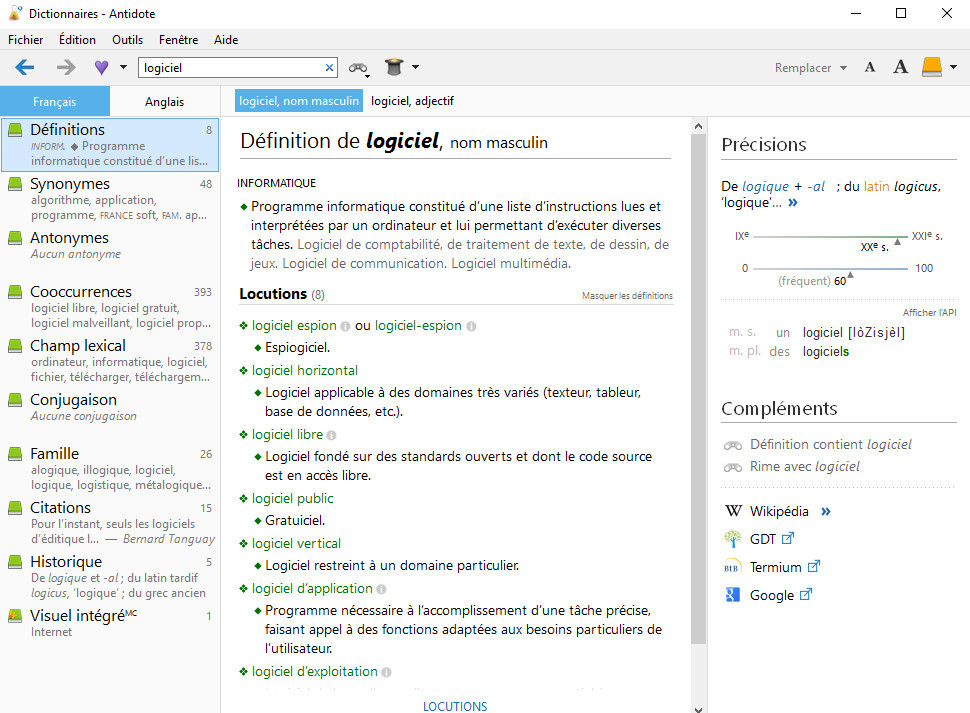
Task: Click the Visuel intégré book icon
Action: pos(15,616)
